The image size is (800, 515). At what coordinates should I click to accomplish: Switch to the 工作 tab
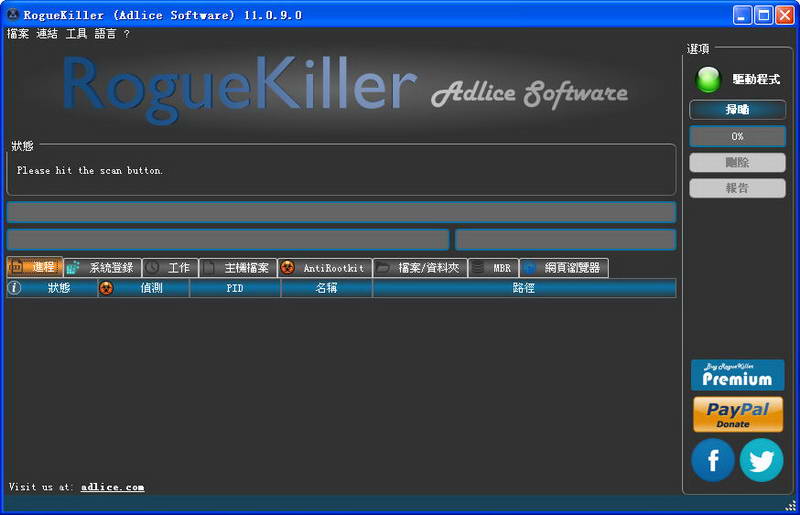tap(170, 267)
